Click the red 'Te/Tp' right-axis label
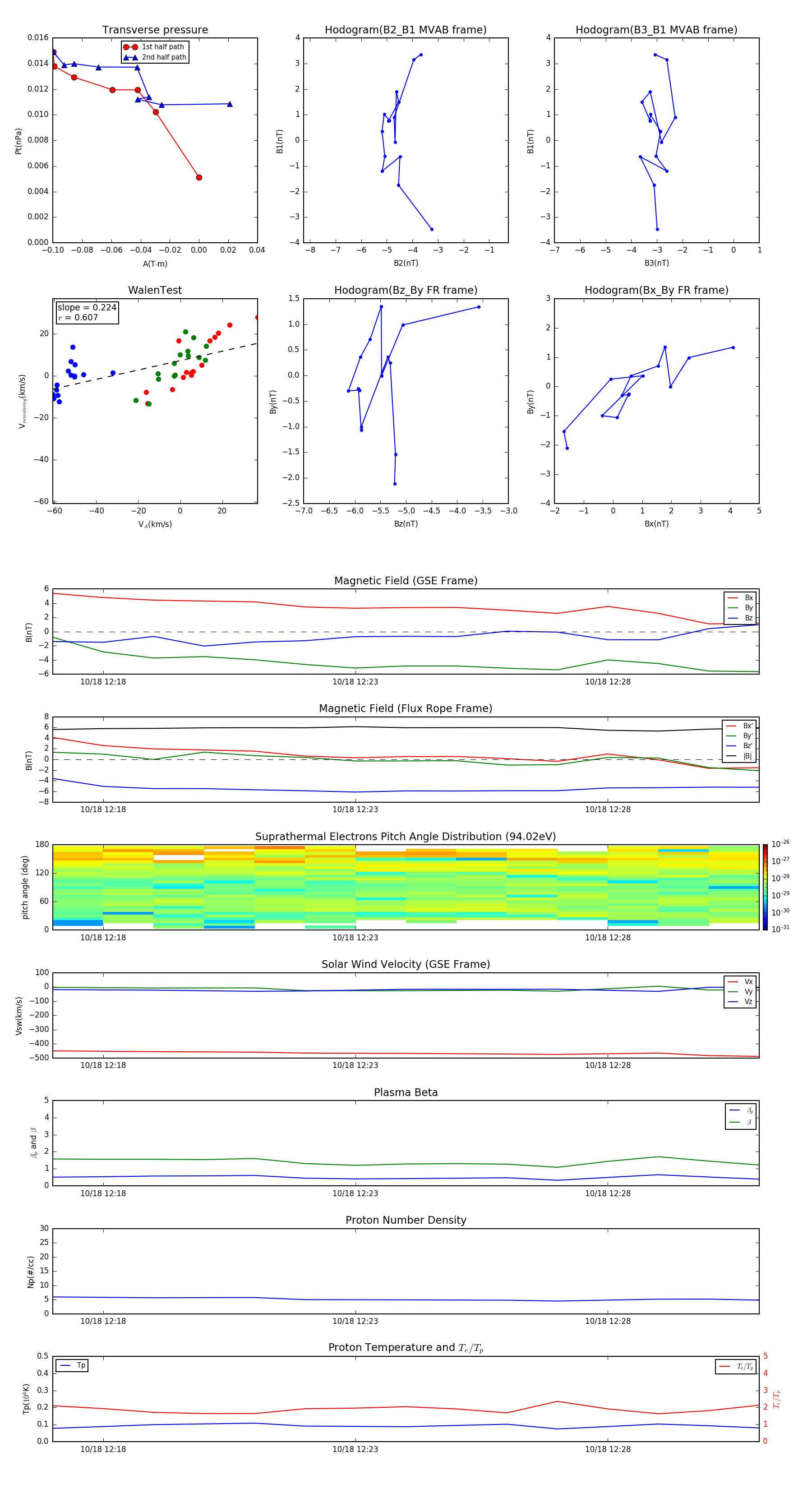 coord(776,1399)
